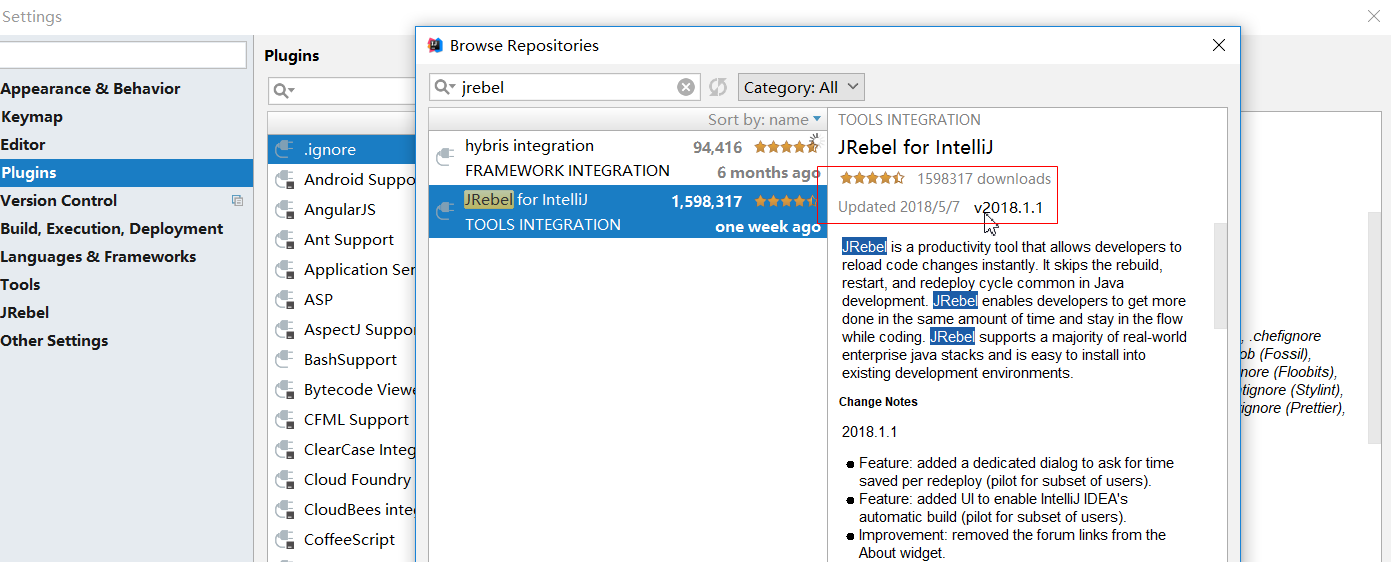Click the TOOLS INTEGRATION category label in details

[x=909, y=120]
